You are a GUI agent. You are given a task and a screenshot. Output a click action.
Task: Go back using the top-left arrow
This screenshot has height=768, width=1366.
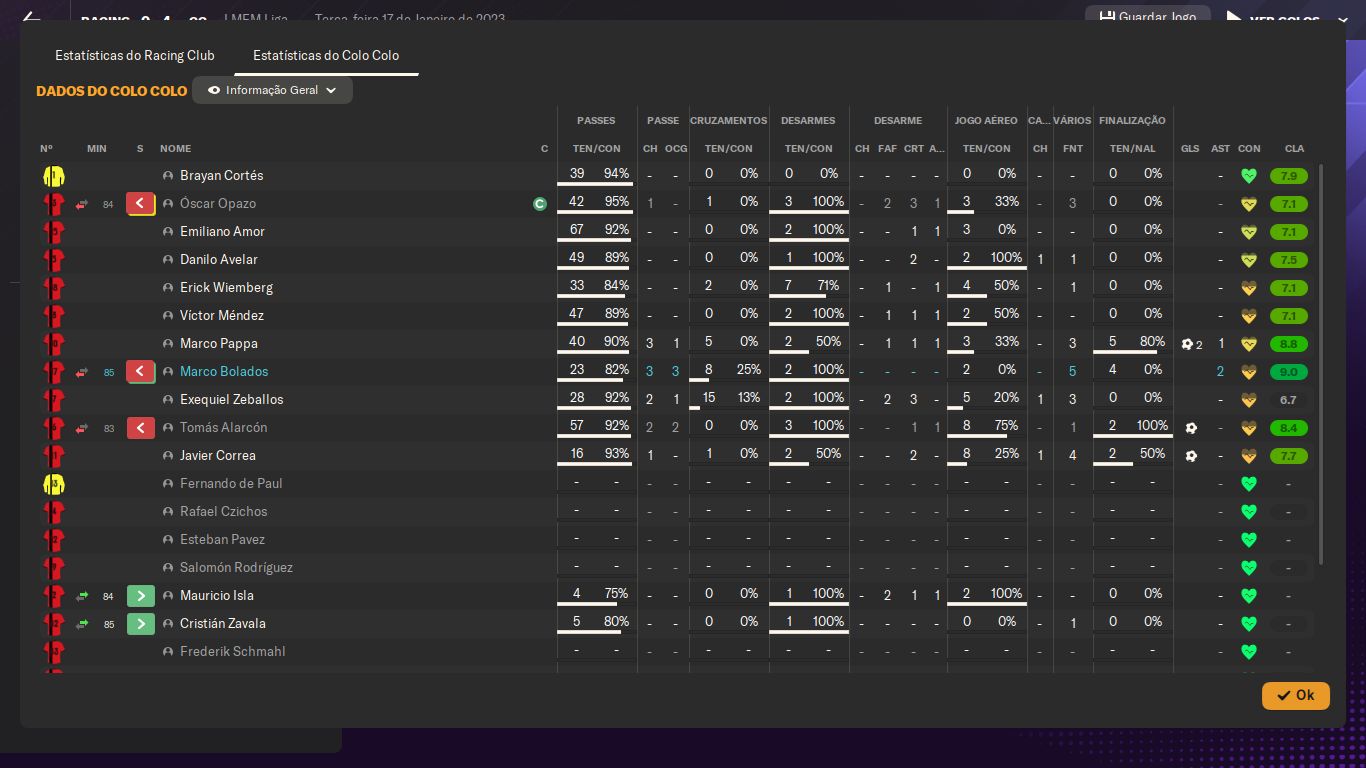point(31,18)
